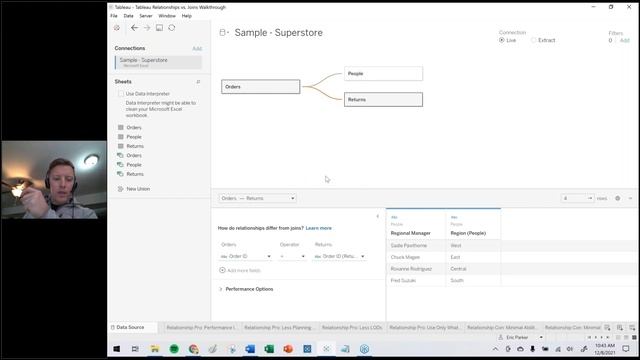Select the Live connection radio button
Viewport: 640px width, 360px height.
coord(502,40)
